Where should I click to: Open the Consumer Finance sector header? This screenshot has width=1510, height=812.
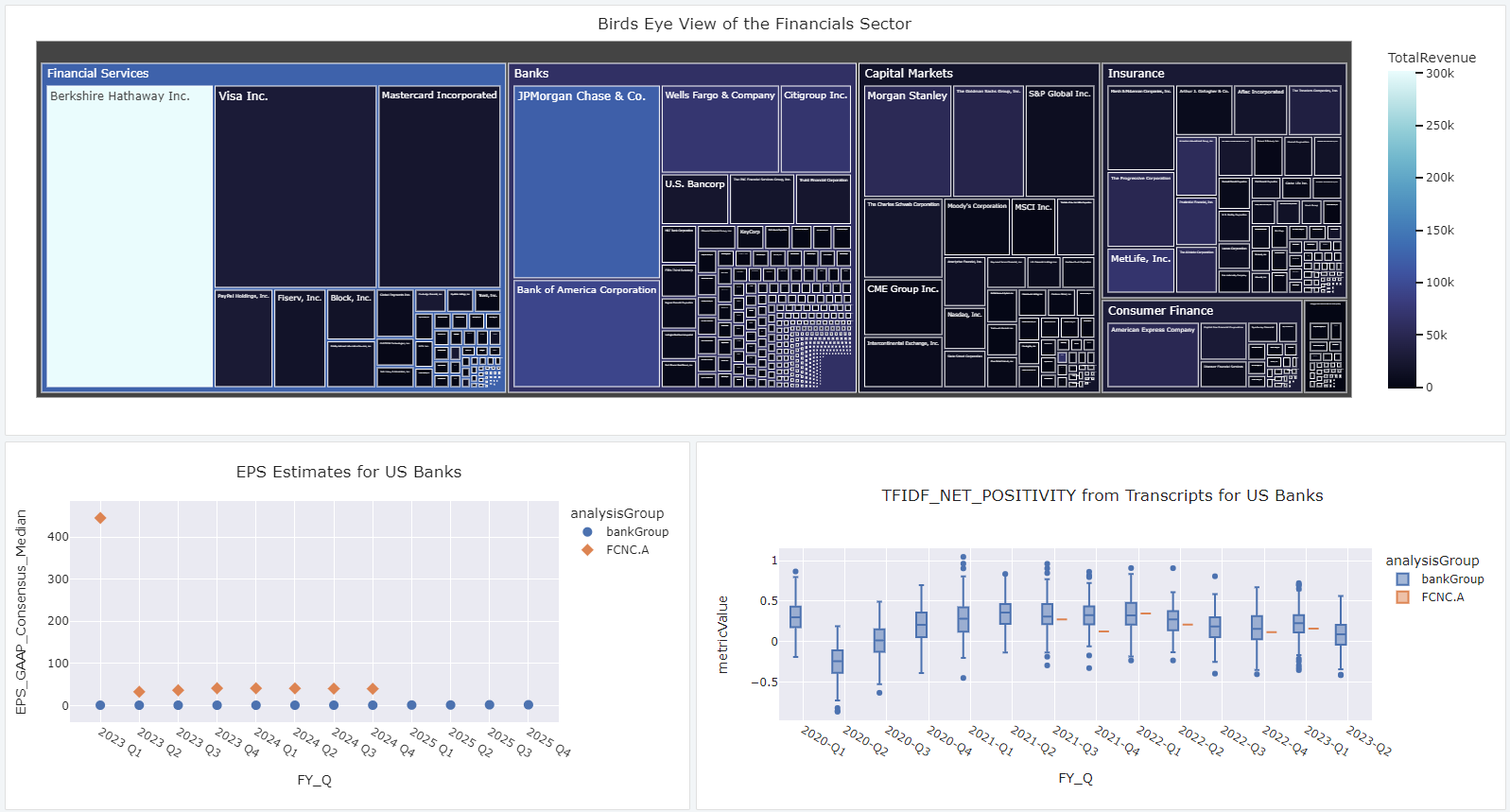(x=1160, y=310)
